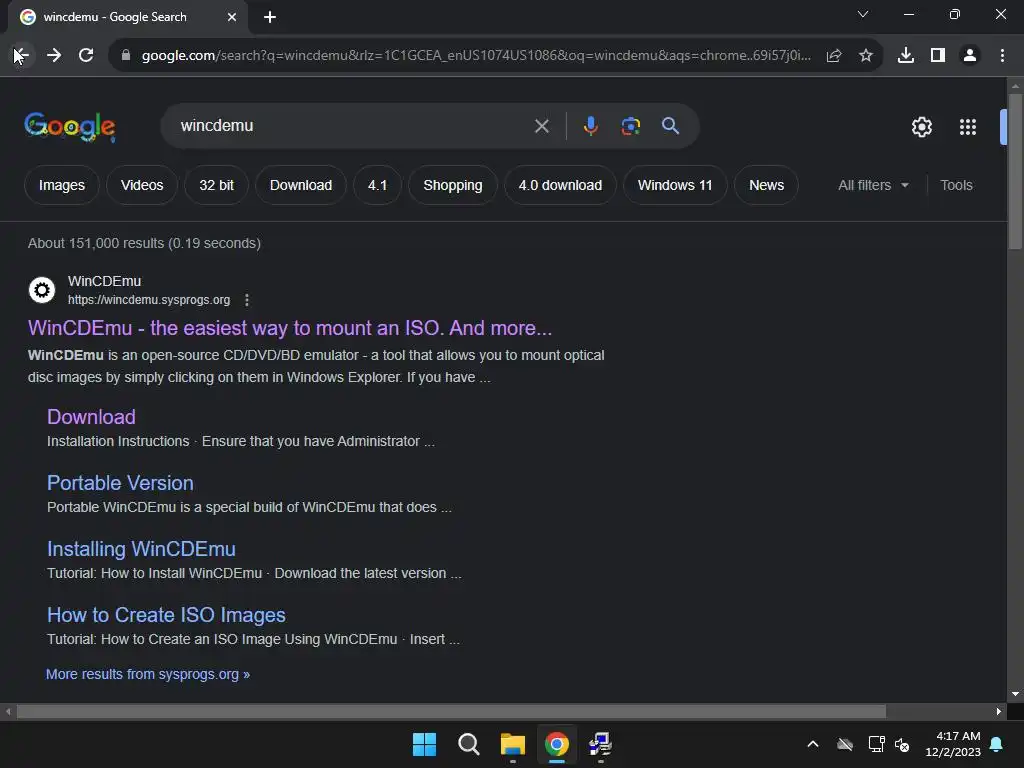Screen dimensions: 1024x768
Task: Open the Installing WinCDEmu sitelink
Action: pyautogui.click(x=141, y=549)
